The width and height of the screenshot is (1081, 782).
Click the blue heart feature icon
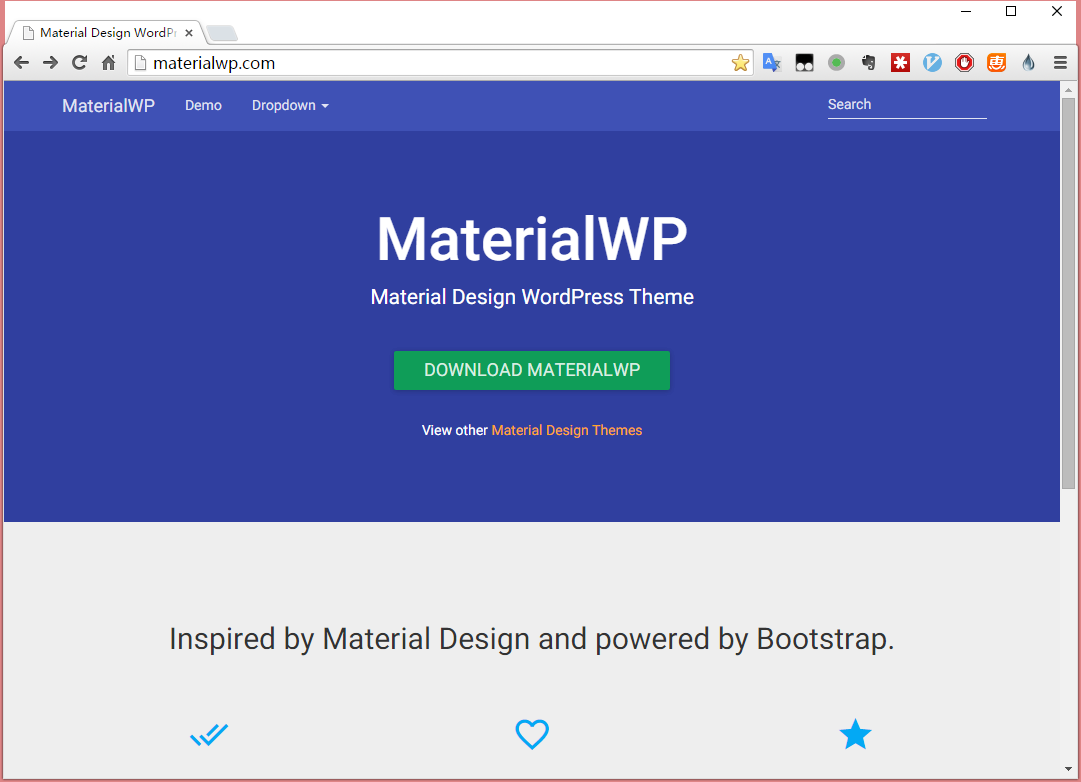(x=532, y=735)
